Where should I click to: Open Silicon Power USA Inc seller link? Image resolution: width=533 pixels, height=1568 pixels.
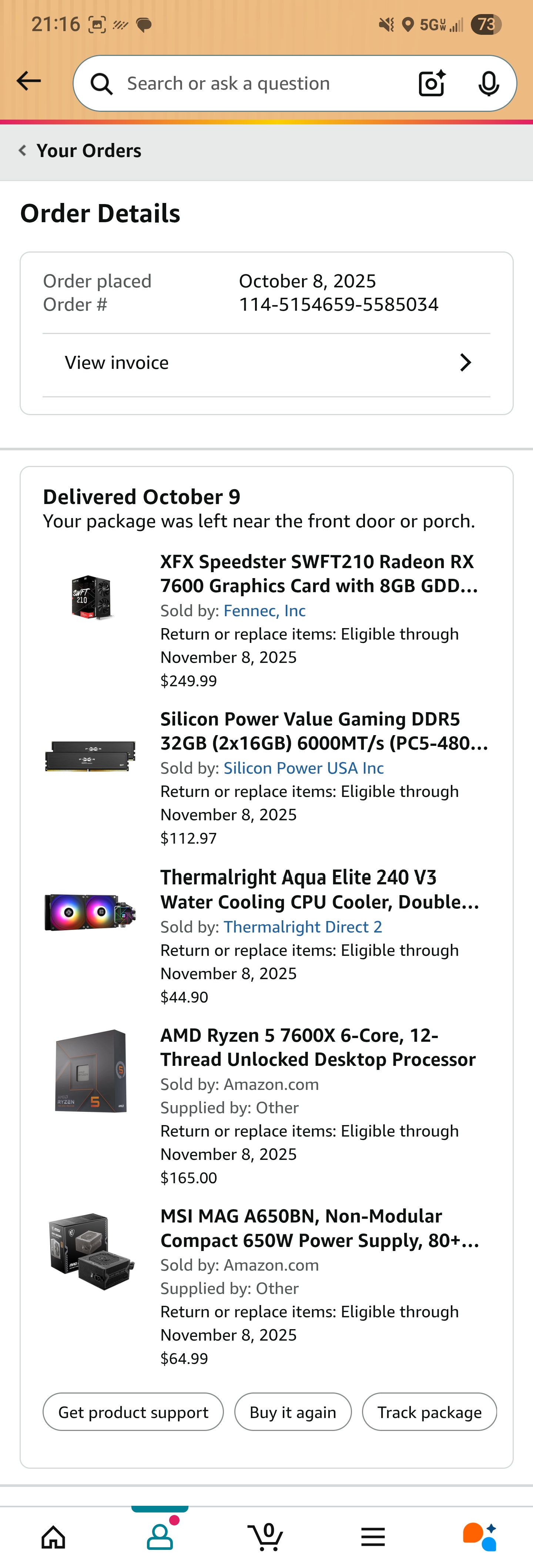(303, 768)
